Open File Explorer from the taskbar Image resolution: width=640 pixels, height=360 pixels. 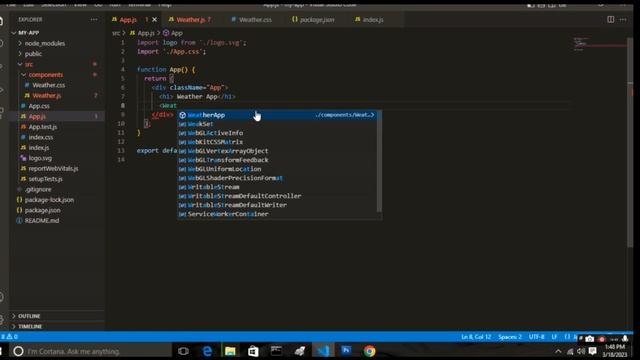[x=230, y=351]
